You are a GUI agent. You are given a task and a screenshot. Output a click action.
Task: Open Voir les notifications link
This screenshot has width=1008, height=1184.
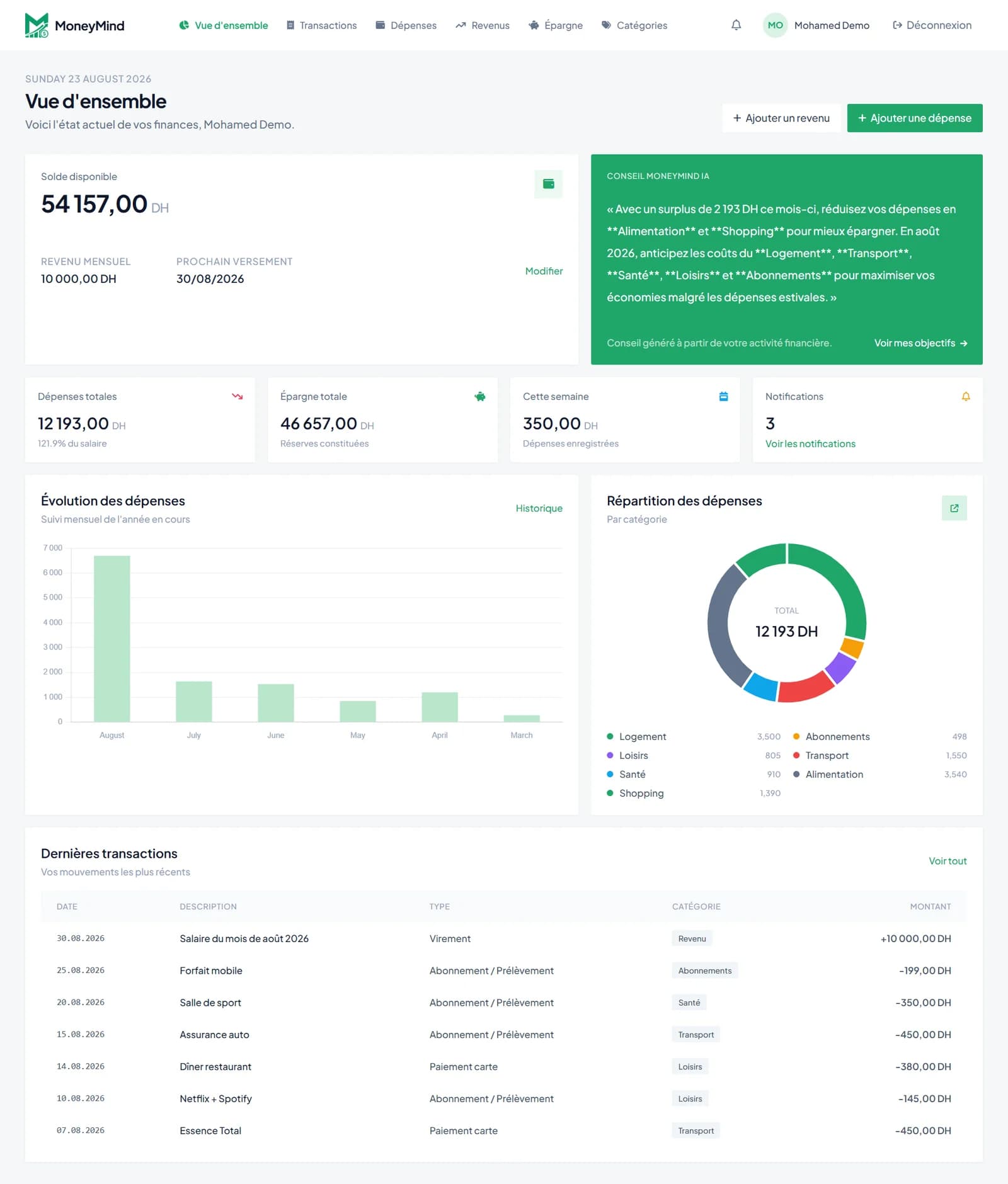[810, 443]
